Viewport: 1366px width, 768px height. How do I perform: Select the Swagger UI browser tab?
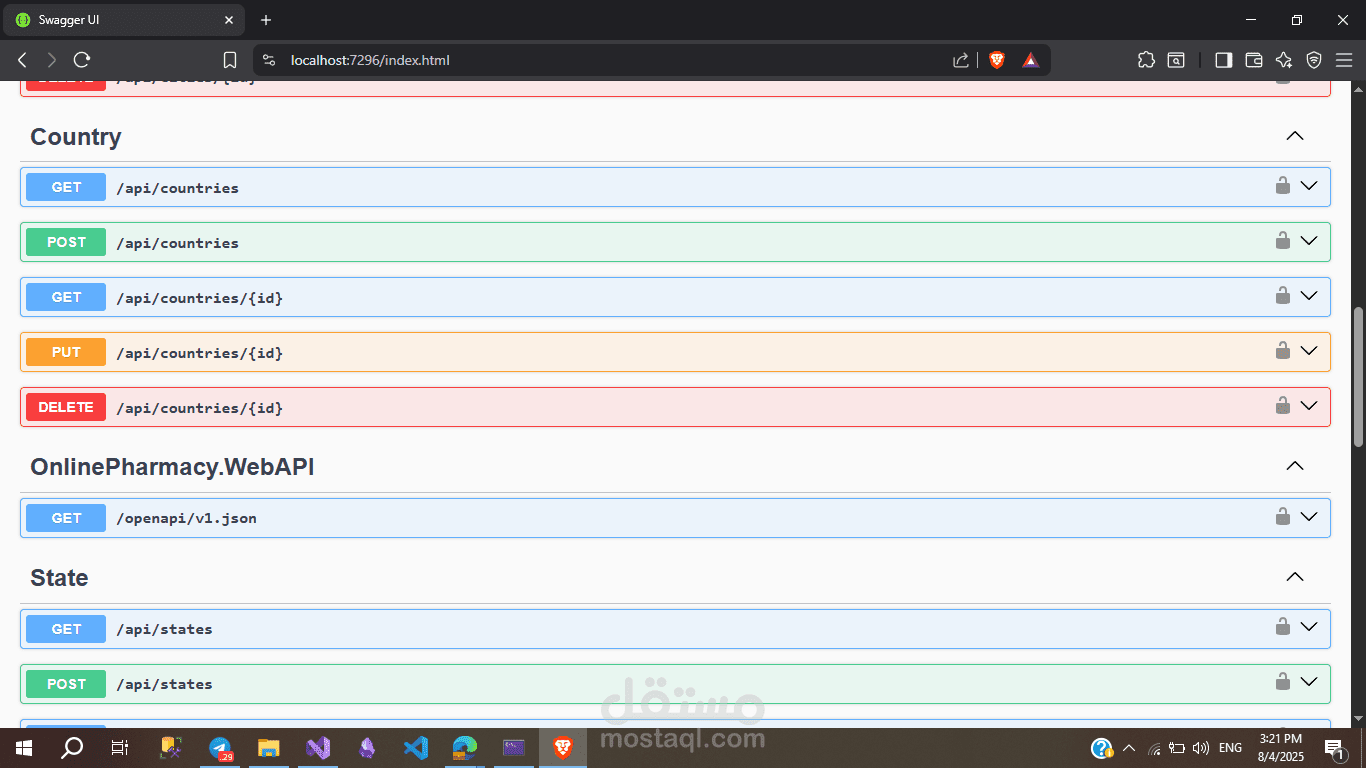123,20
